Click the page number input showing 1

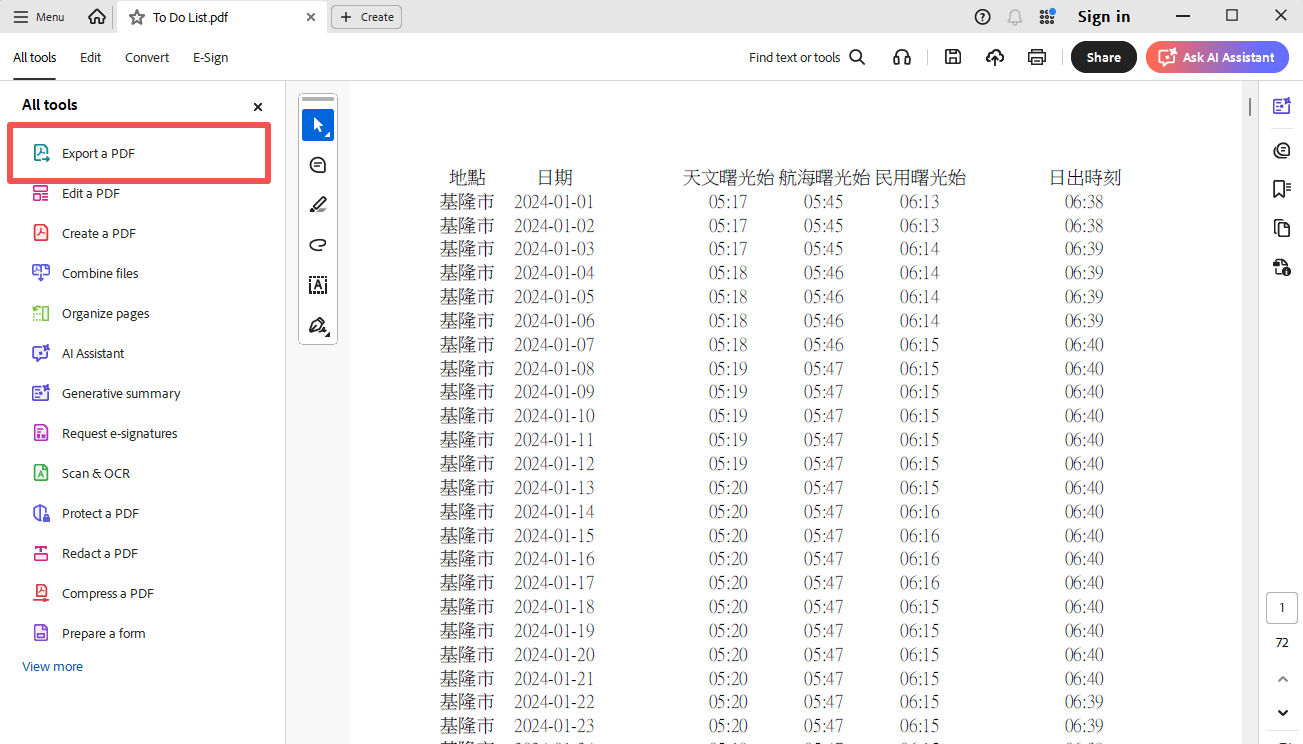1281,607
